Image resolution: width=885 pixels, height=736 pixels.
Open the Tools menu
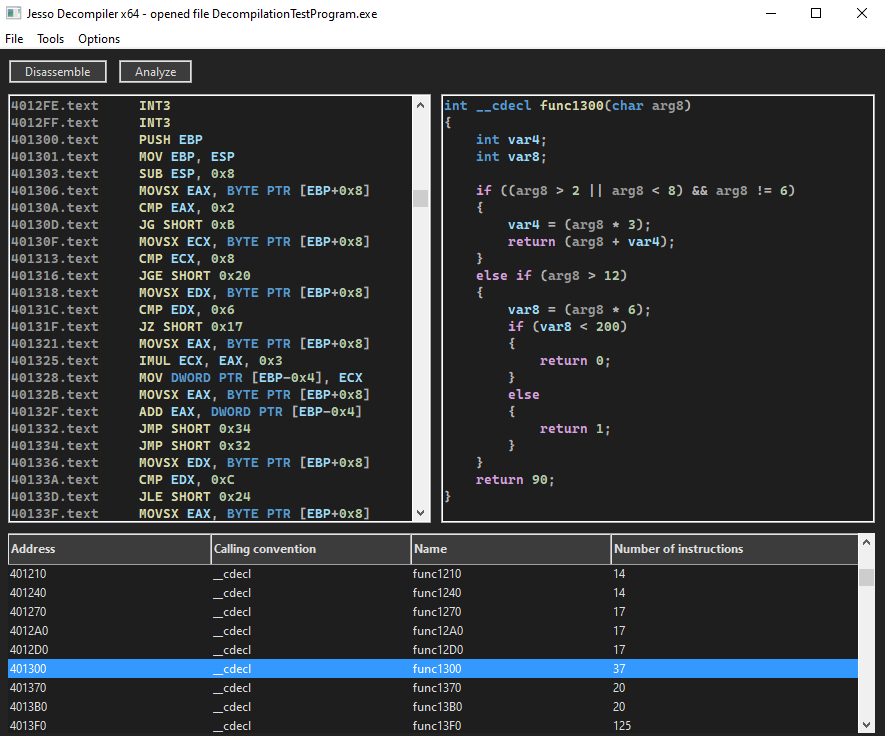50,39
